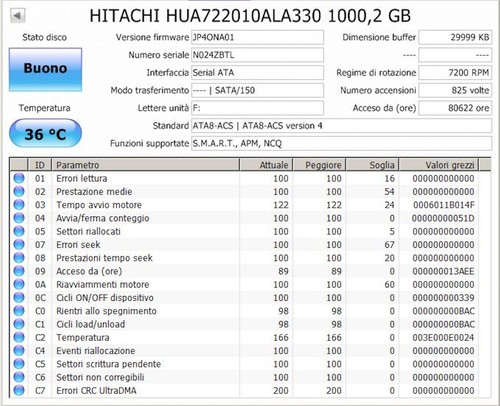Screen dimensions: 500x406
Task: Select the Rientri allo spegnimento parameter text
Action: coord(106,311)
